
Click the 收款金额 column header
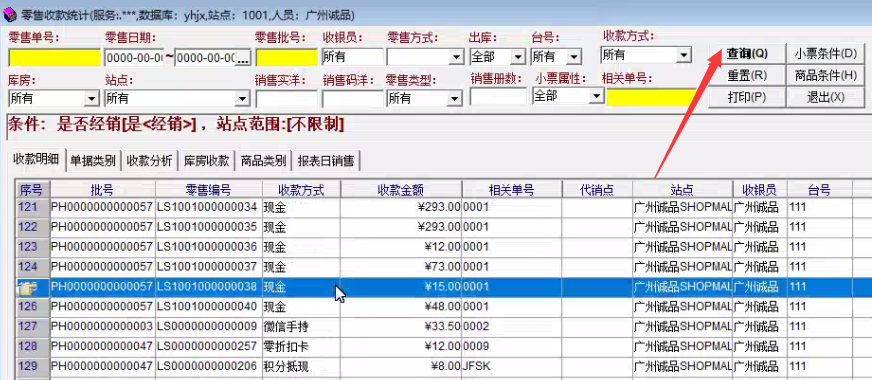tap(401, 190)
